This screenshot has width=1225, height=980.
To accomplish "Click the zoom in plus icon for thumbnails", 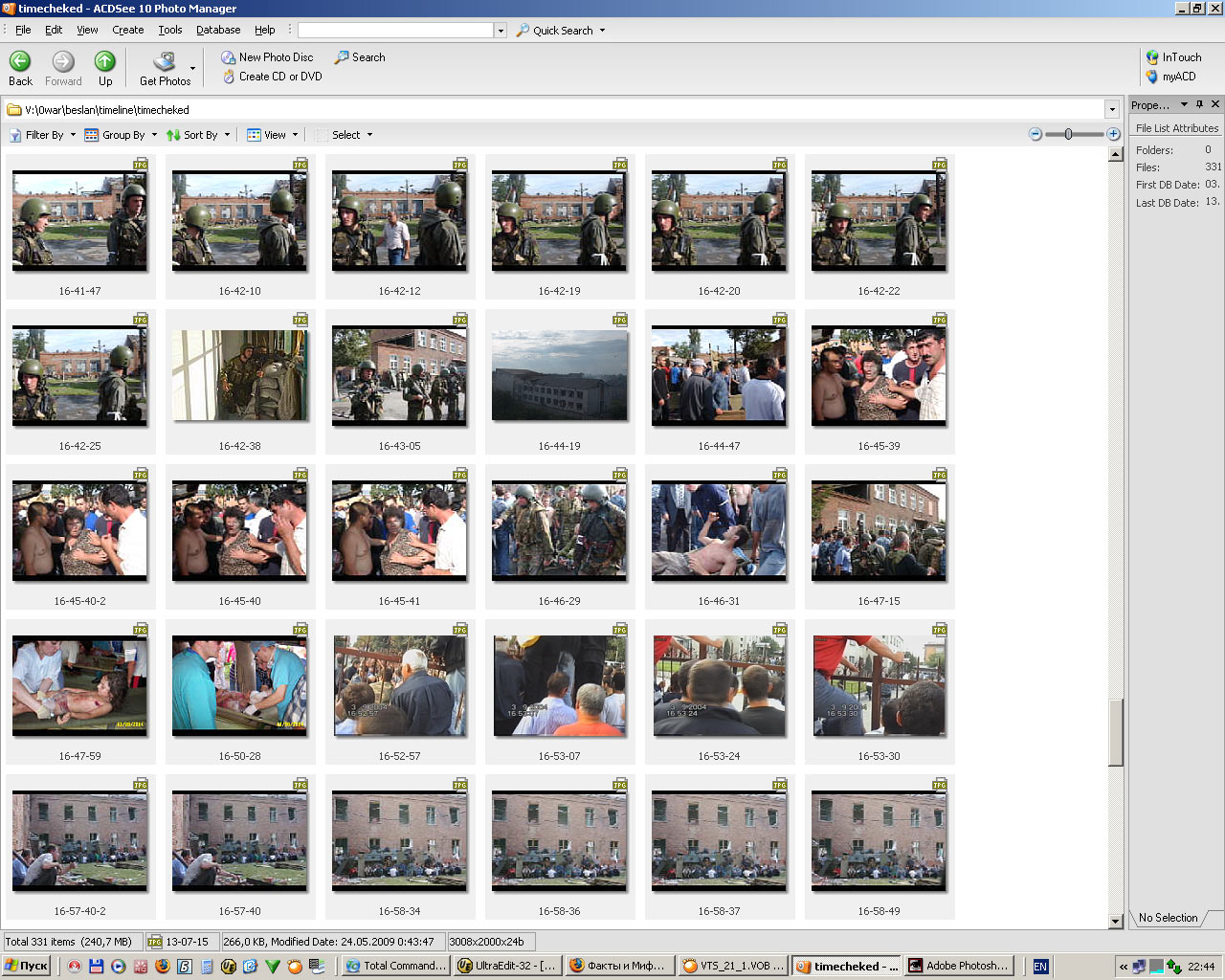I will tap(1113, 134).
